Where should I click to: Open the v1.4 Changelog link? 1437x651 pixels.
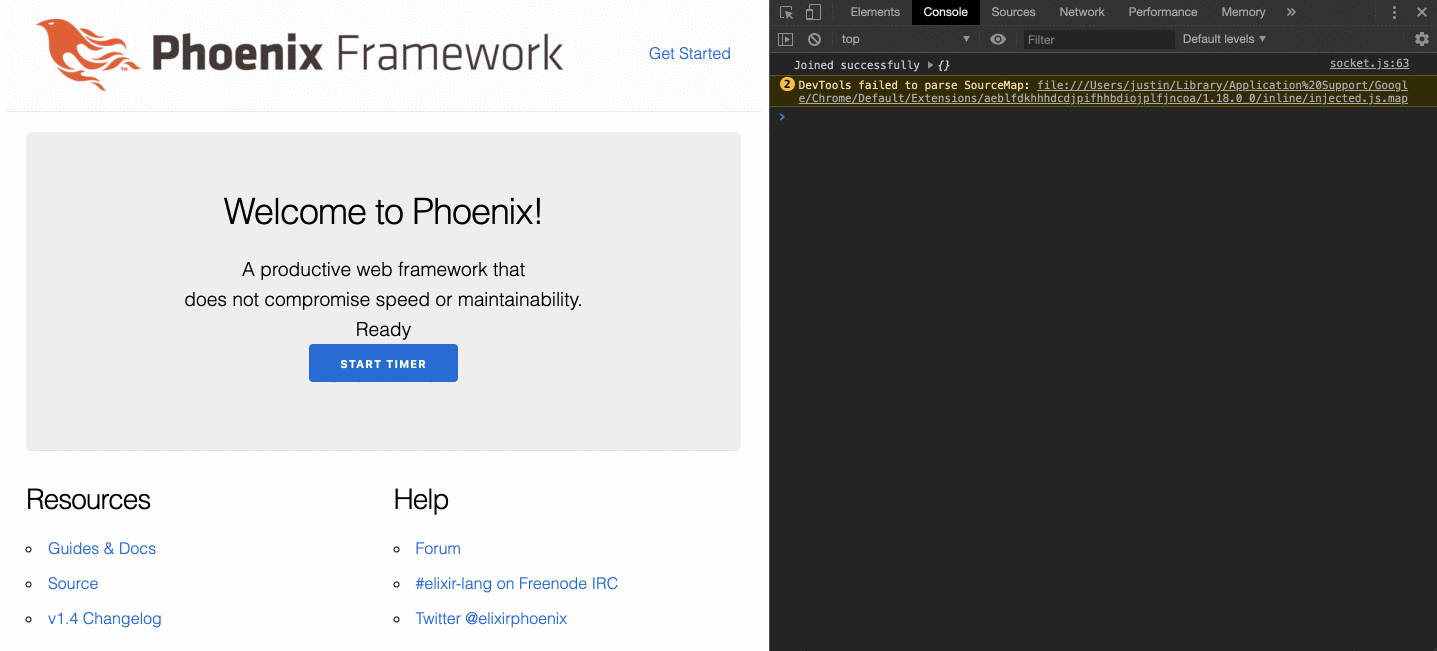(x=105, y=618)
